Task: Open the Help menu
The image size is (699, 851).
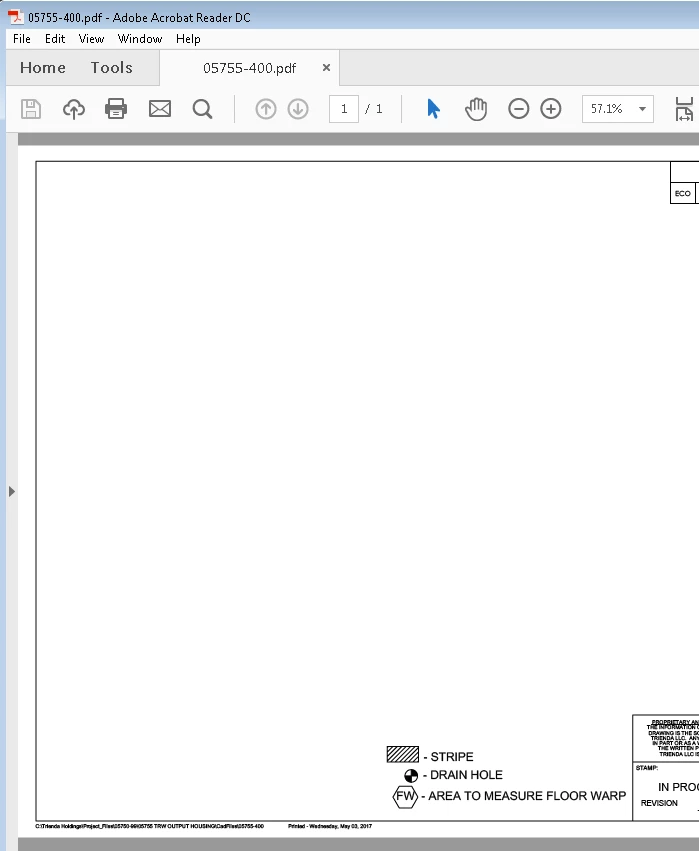Action: pos(188,39)
